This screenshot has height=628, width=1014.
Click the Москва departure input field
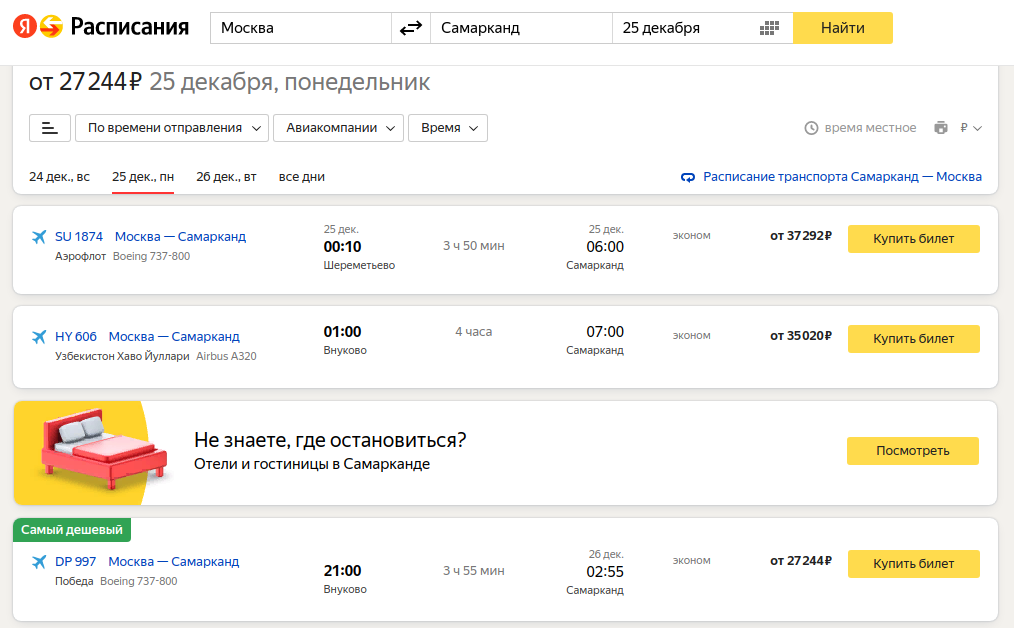tap(300, 28)
